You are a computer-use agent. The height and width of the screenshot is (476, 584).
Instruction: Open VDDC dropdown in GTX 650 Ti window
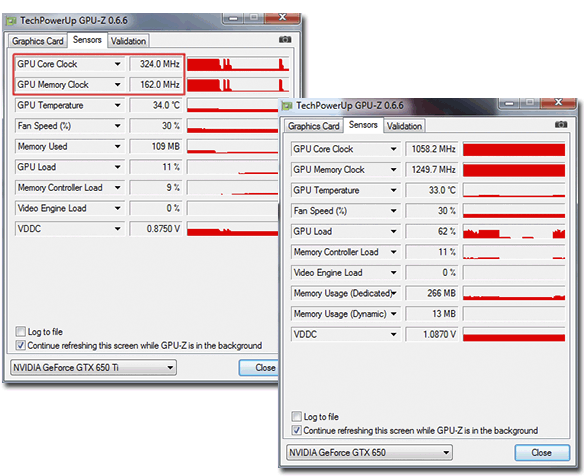click(117, 229)
